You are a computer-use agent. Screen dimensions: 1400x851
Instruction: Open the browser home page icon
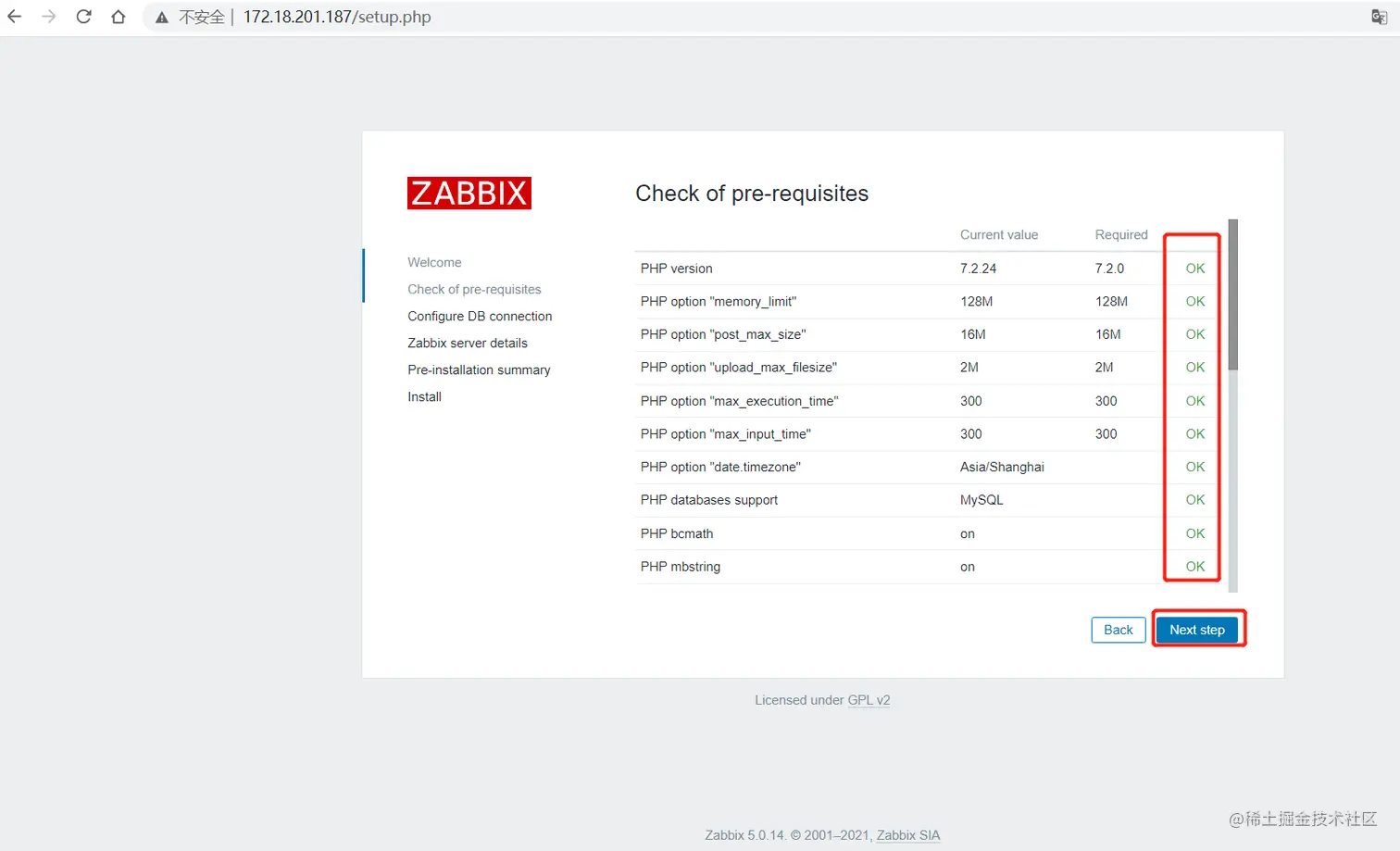tap(119, 17)
